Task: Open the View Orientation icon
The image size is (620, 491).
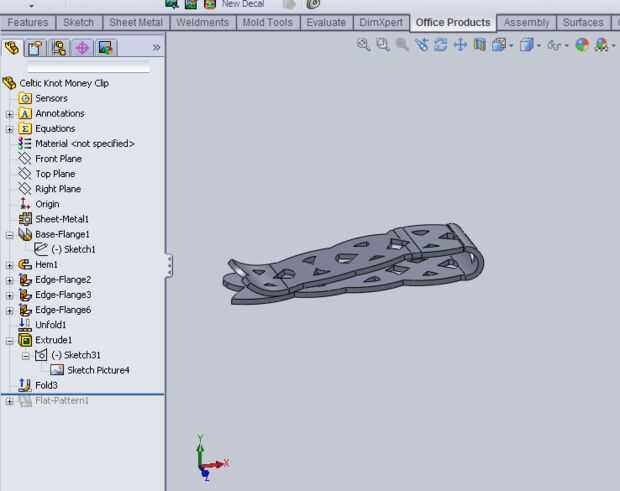Action: (499, 45)
